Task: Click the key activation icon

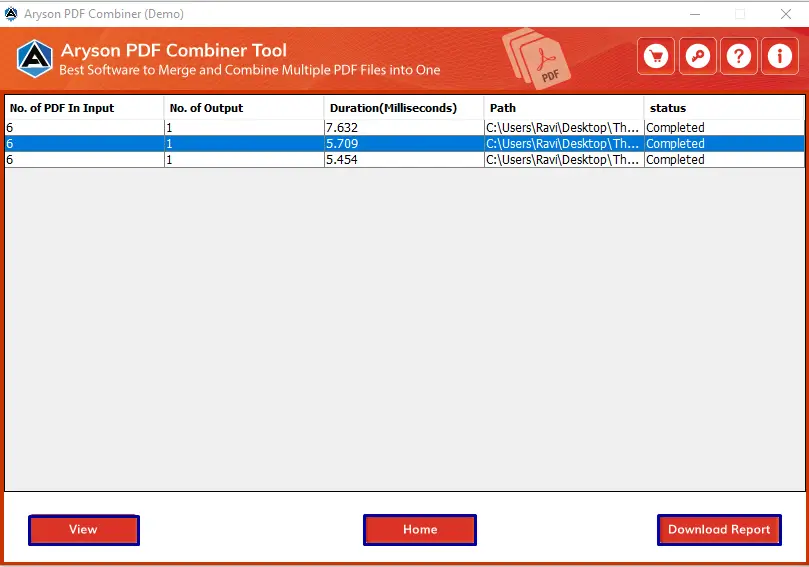Action: coord(698,56)
